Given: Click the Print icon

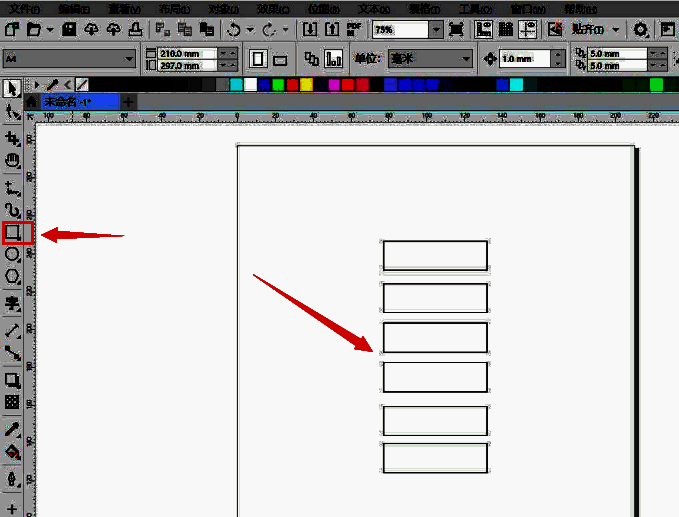Looking at the screenshot, I should click(136, 29).
